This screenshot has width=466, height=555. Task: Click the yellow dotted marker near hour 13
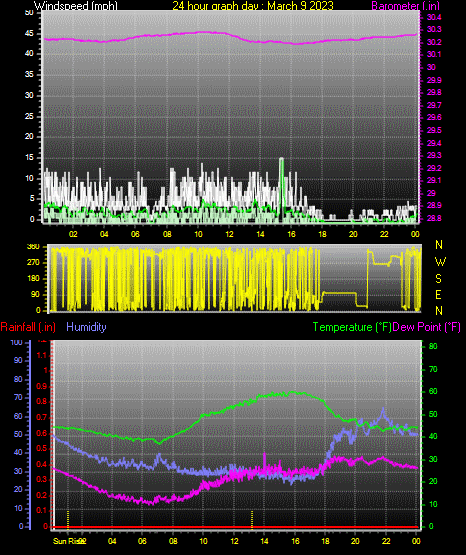252,520
